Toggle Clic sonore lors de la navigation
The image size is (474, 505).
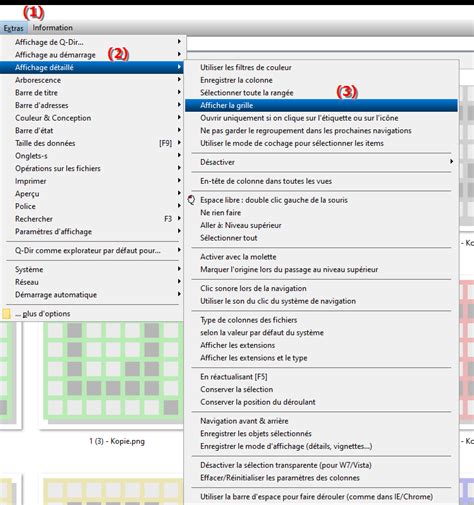pyautogui.click(x=322, y=289)
